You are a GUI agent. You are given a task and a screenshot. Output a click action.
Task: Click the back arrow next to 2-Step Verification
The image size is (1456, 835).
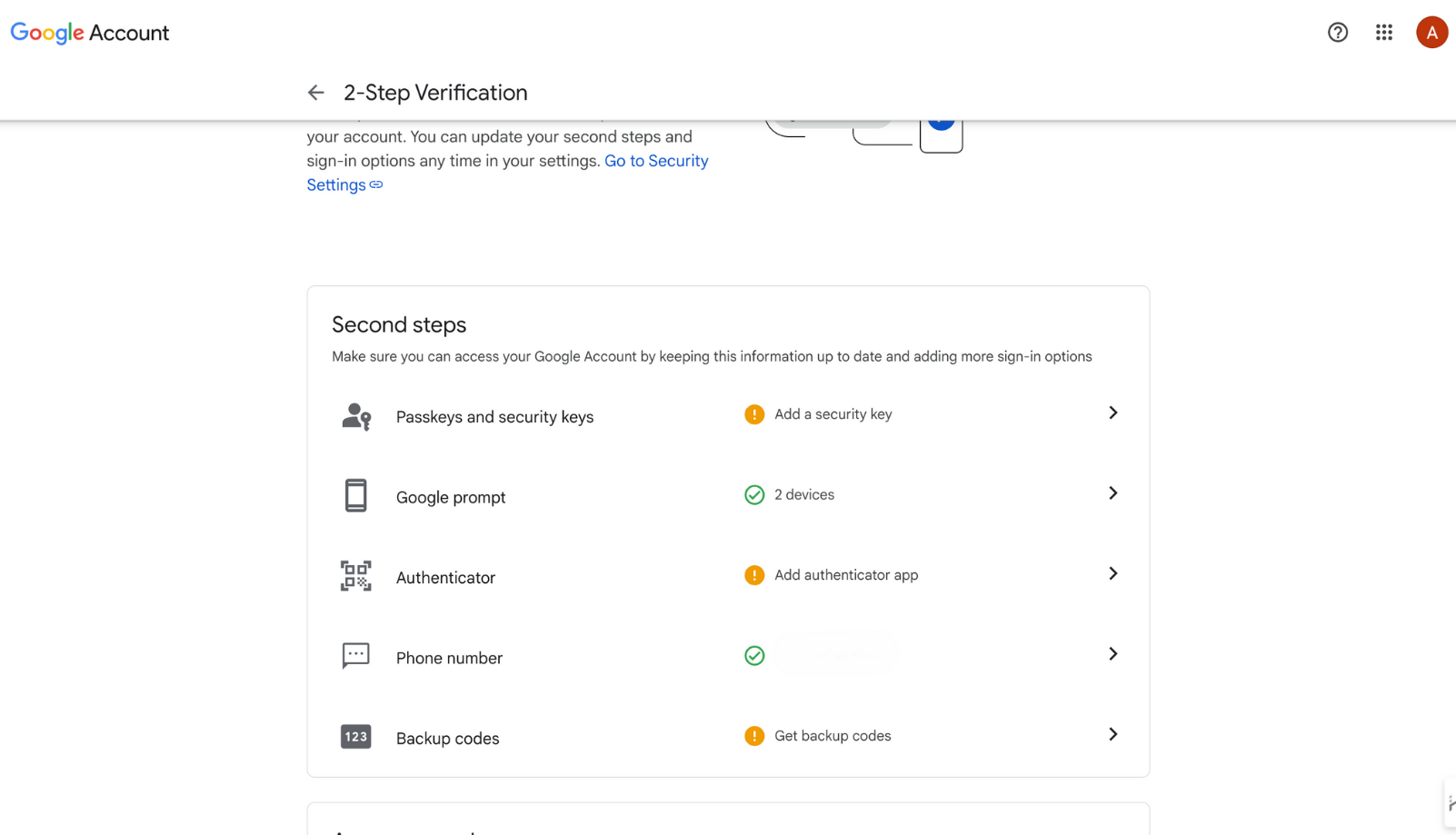[315, 92]
